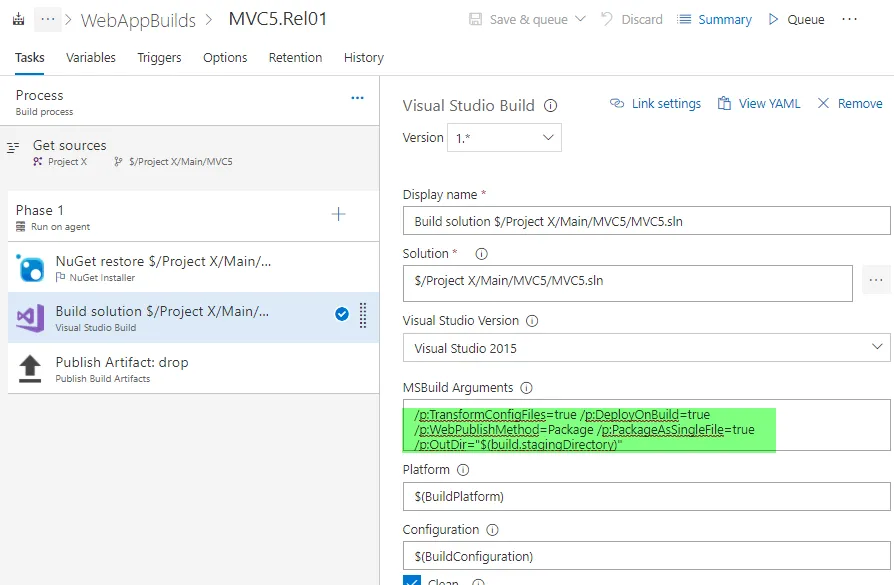This screenshot has width=894, height=585.
Task: Open the task Version dropdown
Action: (x=504, y=137)
